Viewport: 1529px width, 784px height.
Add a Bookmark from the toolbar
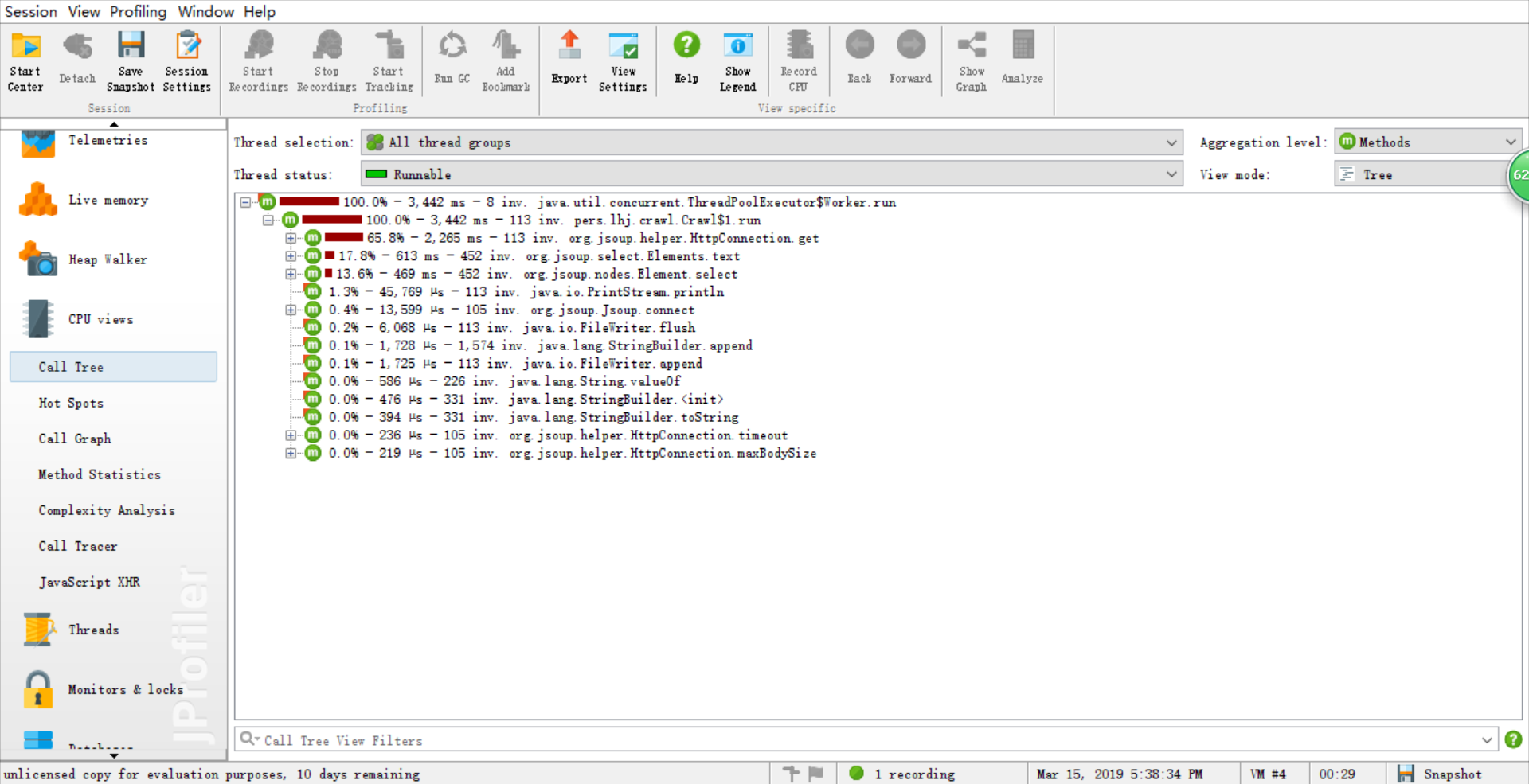(x=506, y=61)
